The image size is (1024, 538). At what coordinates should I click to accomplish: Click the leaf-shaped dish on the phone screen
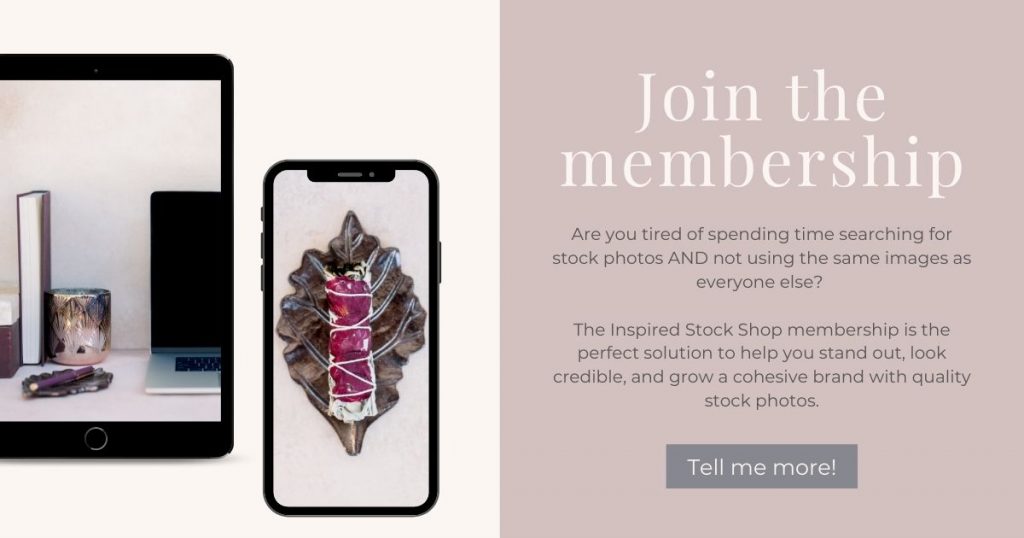tap(351, 332)
